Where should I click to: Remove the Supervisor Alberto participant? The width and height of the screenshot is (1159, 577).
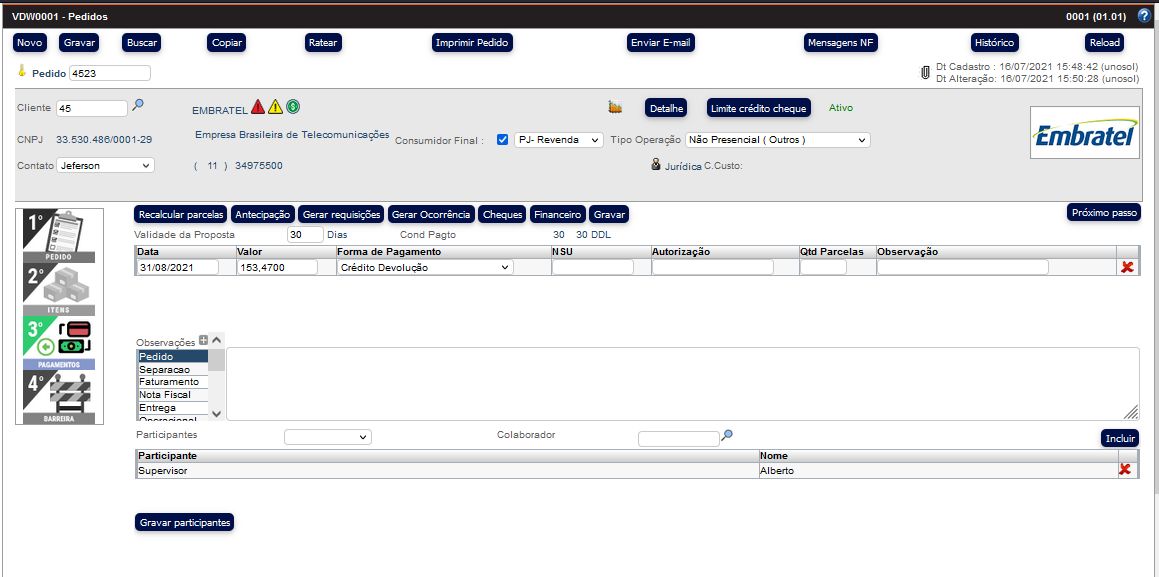point(1125,470)
